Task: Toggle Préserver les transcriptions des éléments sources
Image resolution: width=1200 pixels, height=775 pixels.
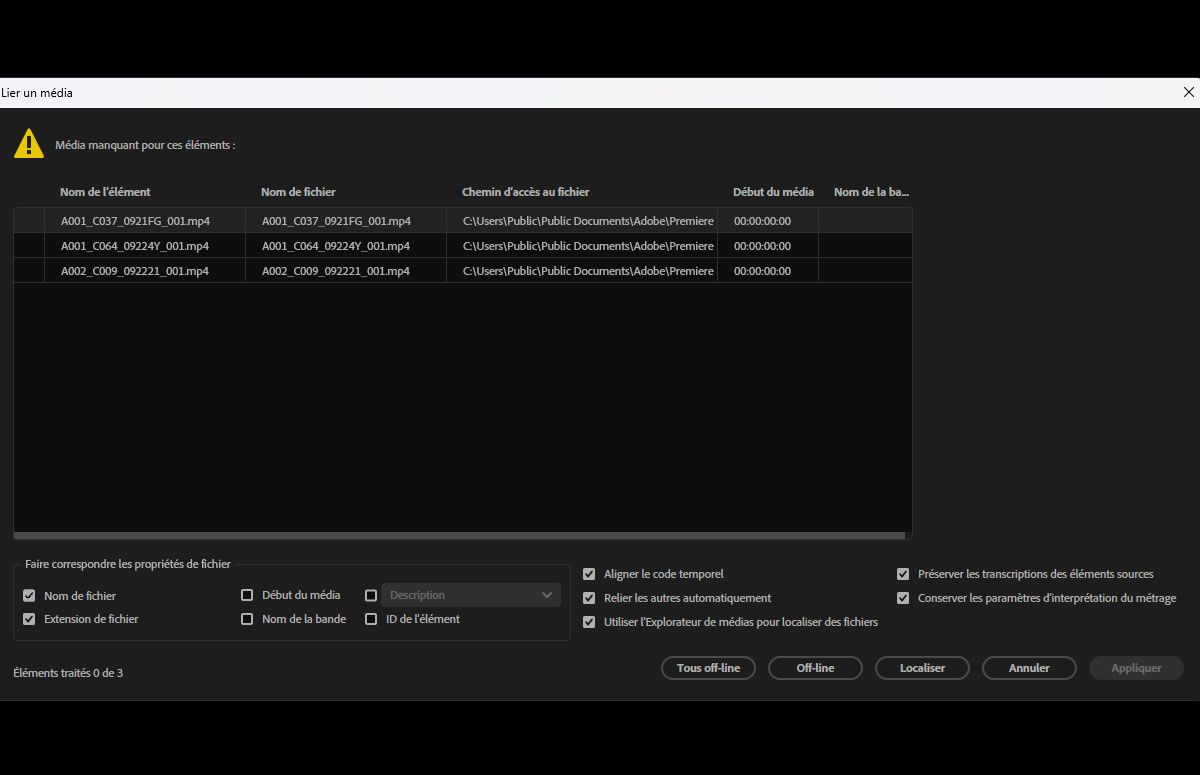Action: tap(903, 574)
